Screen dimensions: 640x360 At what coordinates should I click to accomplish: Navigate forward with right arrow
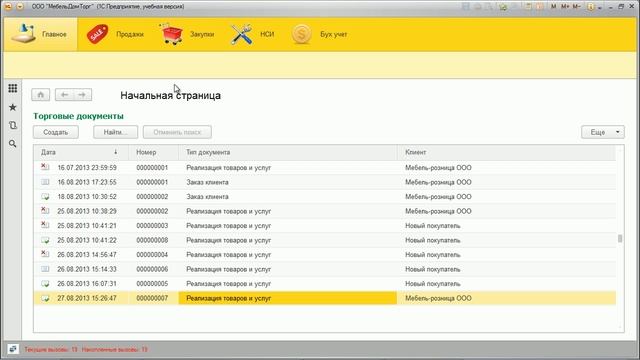[x=82, y=95]
